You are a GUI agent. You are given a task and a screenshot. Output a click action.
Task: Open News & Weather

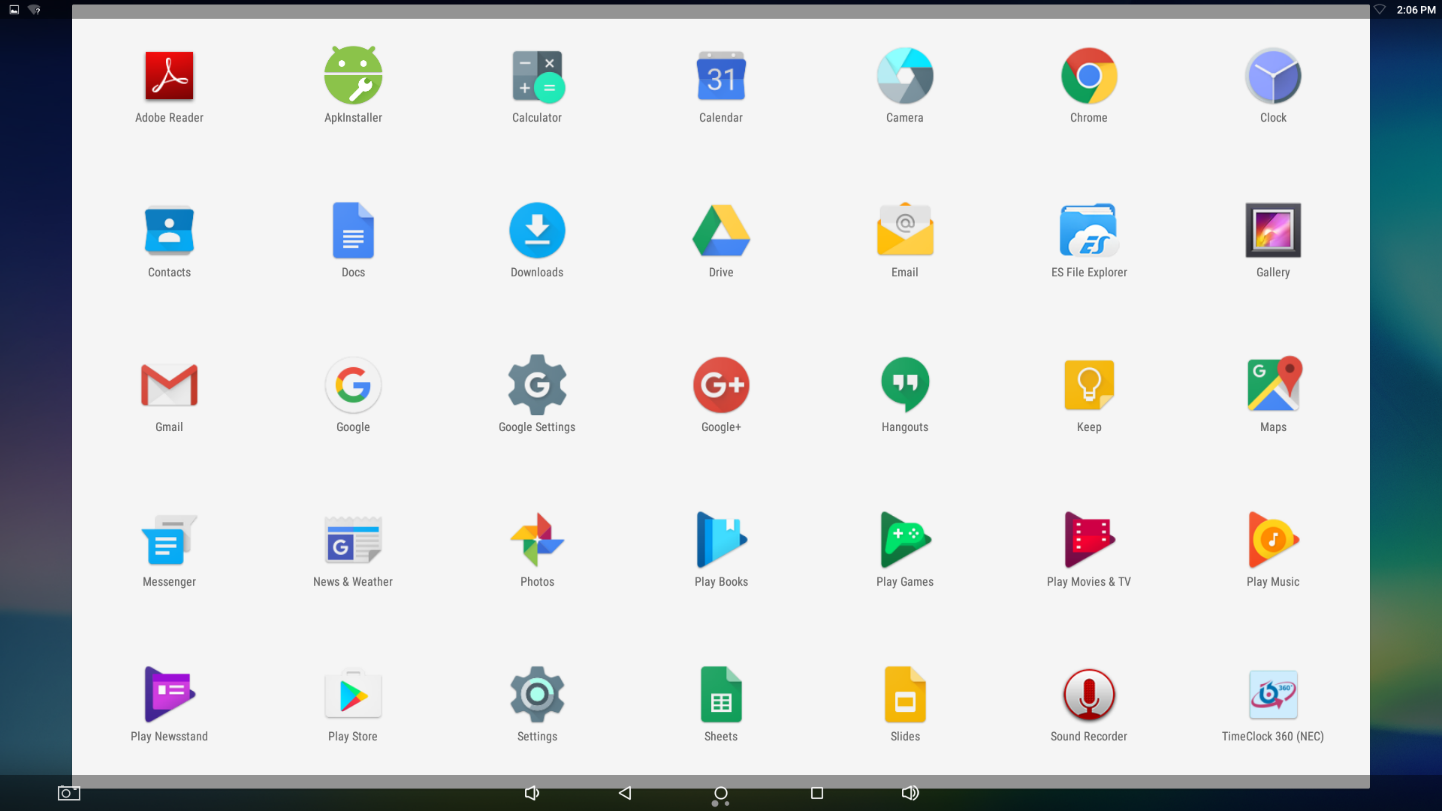coord(353,541)
